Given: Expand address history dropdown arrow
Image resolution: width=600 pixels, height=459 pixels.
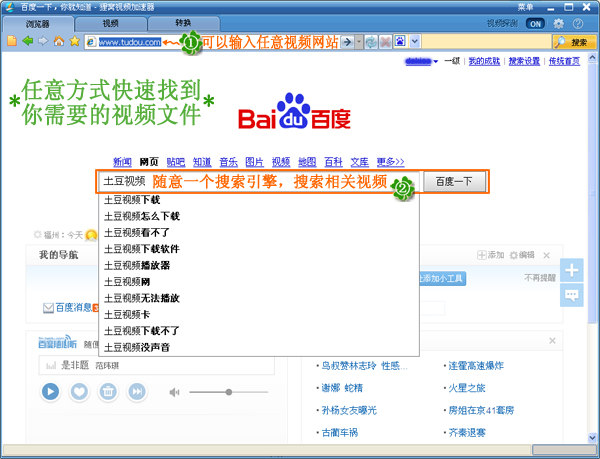Looking at the screenshot, I should coord(359,42).
